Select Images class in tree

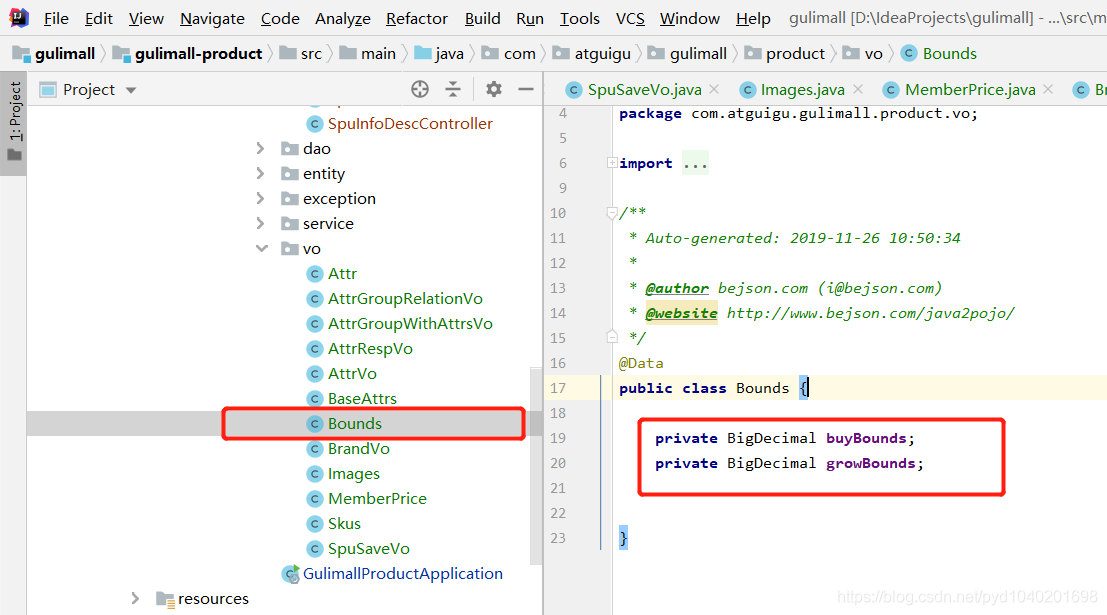pos(353,474)
